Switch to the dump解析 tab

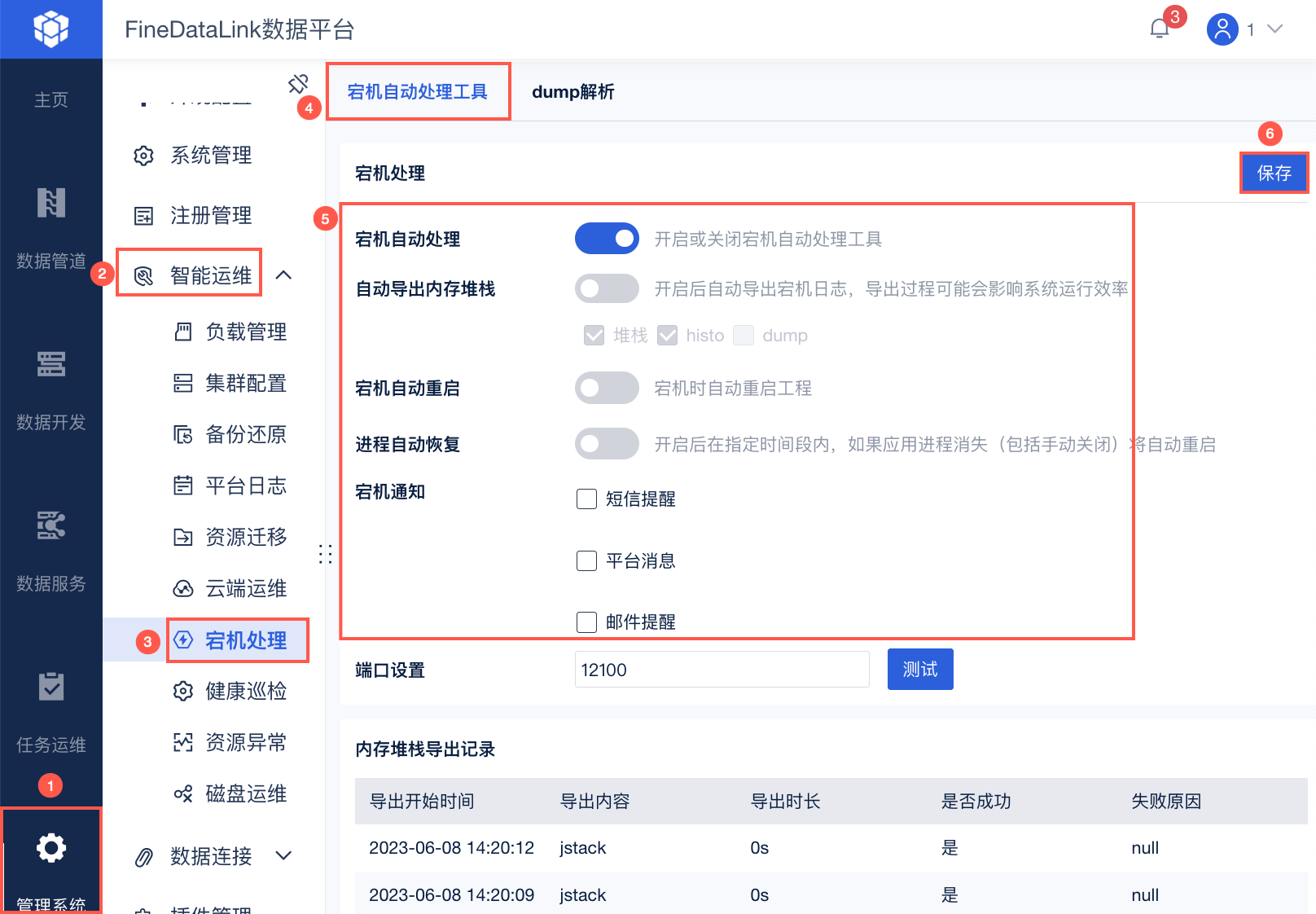coord(573,92)
